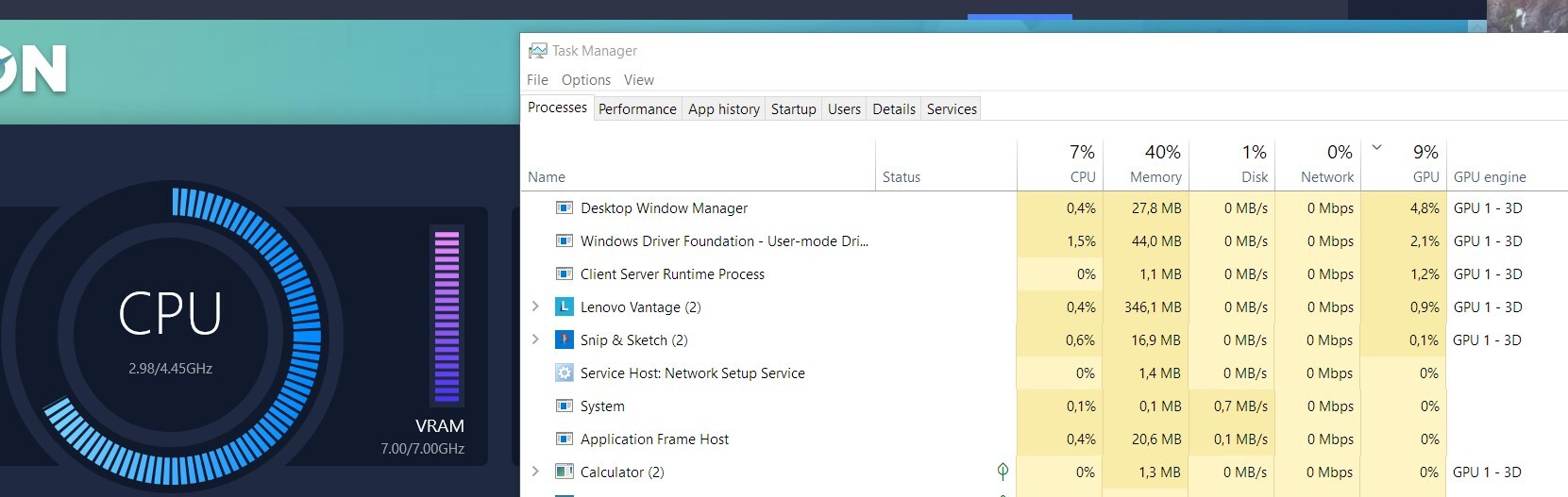This screenshot has height=497, width=1568.
Task: Select the Snip & Sketch (2) row
Action: click(x=1044, y=340)
